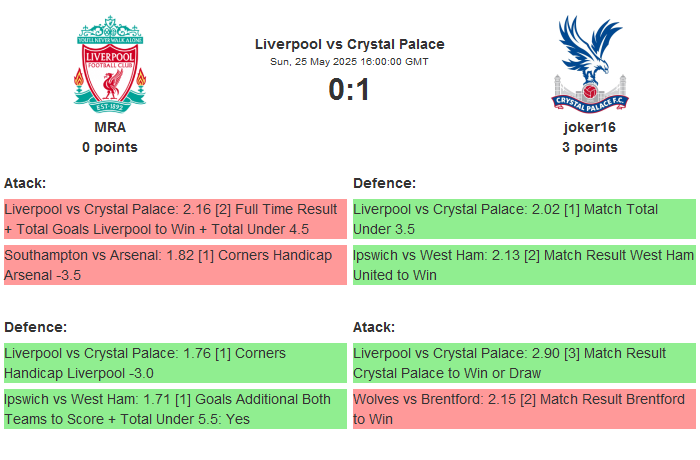Select the joker16 player name
700x460 pixels.
(x=589, y=127)
